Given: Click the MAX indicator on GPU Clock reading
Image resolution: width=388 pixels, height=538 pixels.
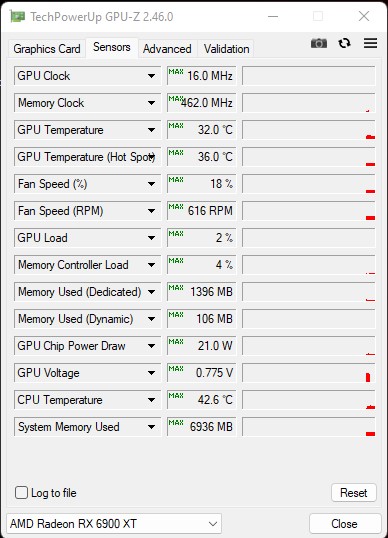Looking at the screenshot, I should [x=176, y=71].
